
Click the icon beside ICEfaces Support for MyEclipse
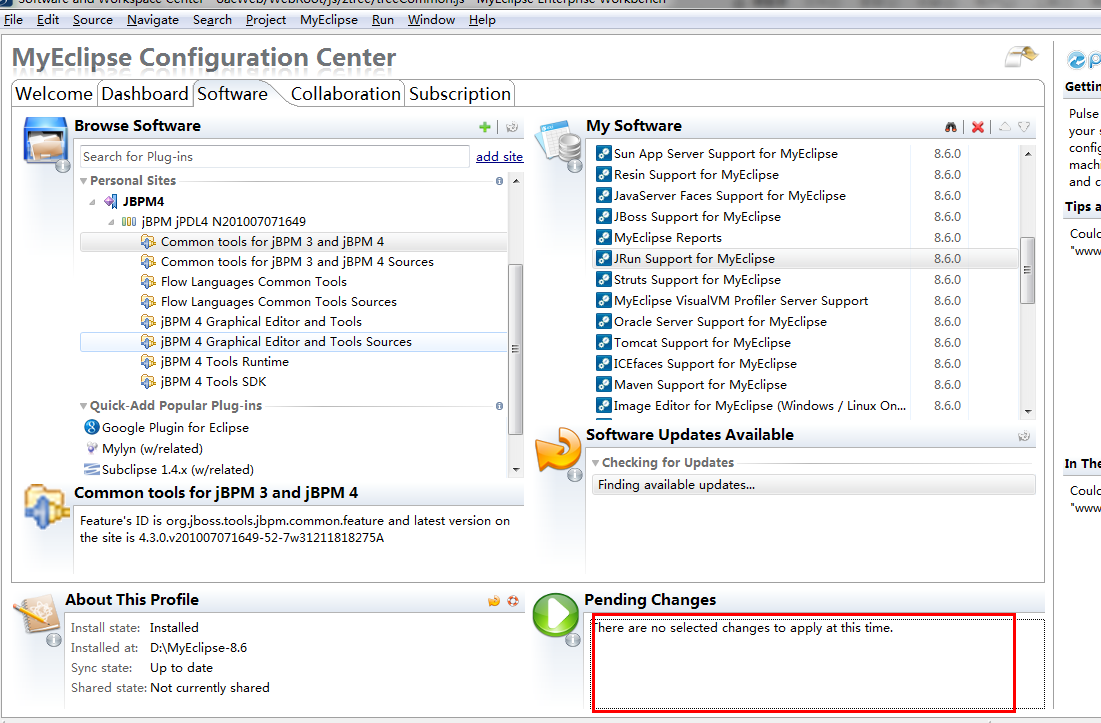click(603, 364)
